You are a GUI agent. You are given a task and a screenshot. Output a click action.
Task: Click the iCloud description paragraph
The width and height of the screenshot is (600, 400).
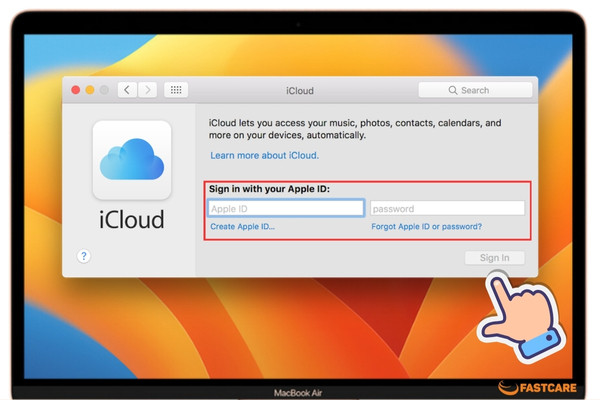355,129
